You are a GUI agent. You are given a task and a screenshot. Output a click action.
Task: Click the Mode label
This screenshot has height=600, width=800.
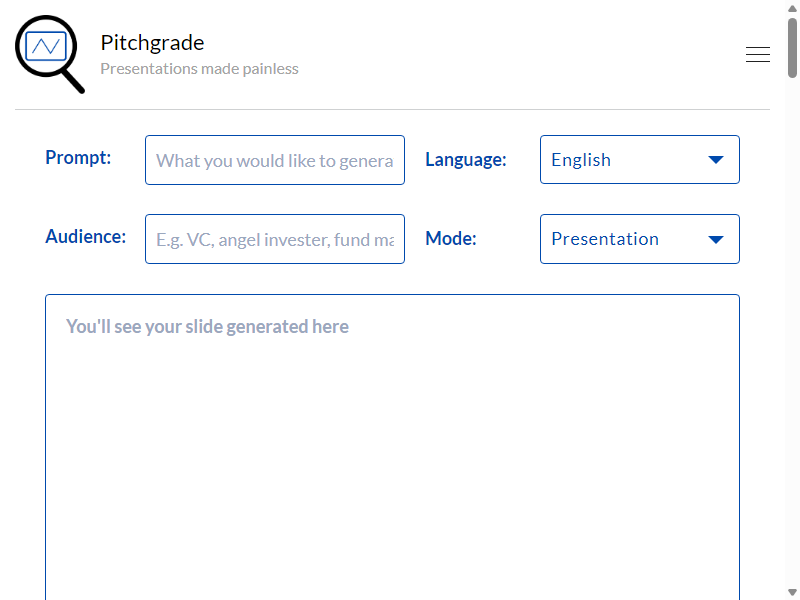pos(451,239)
